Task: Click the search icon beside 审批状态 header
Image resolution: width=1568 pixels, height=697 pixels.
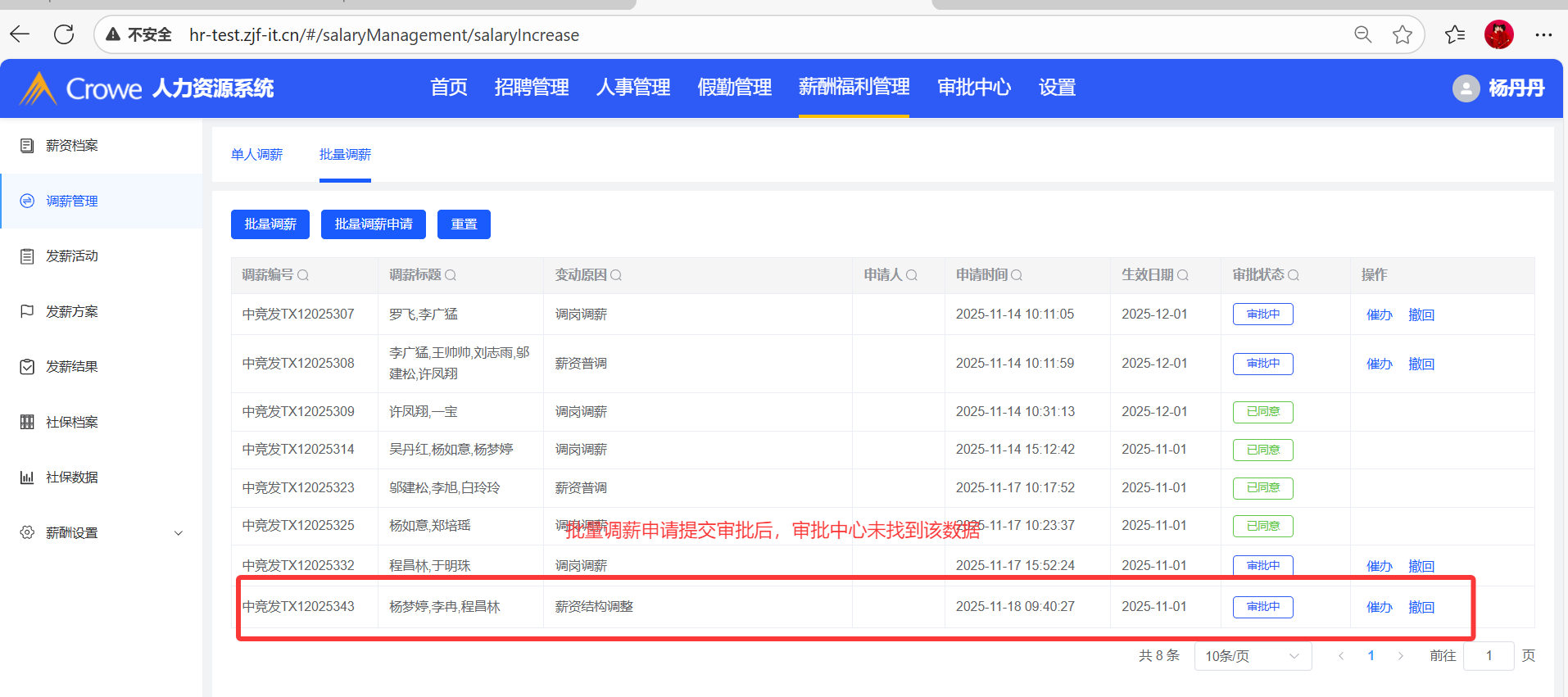Action: [x=1294, y=275]
